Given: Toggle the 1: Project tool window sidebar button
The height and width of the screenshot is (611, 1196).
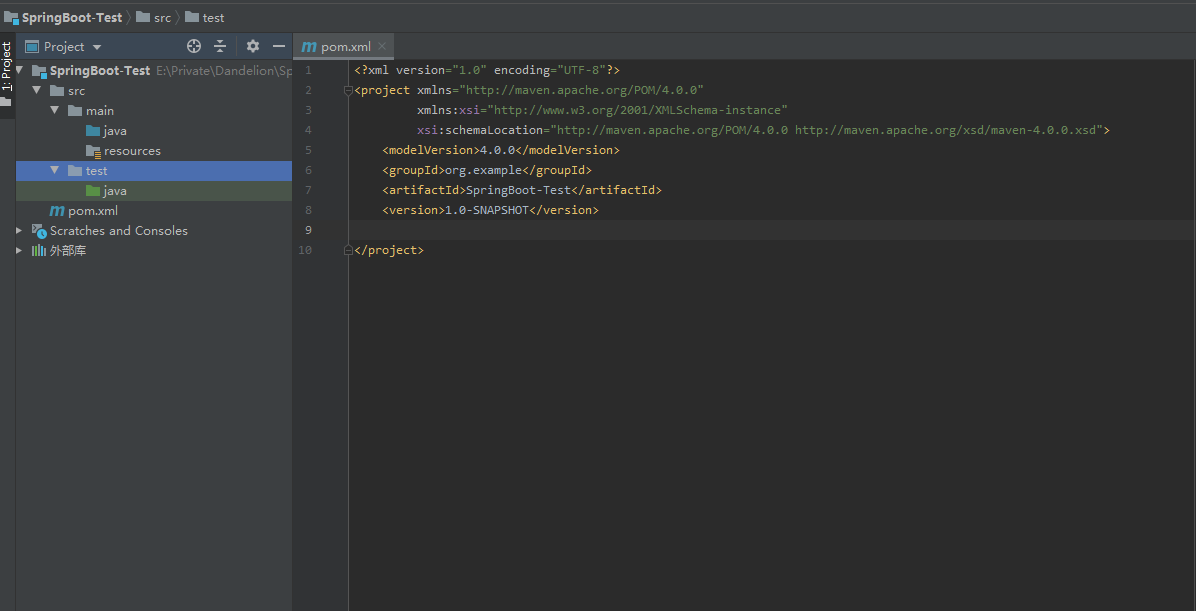Looking at the screenshot, I should pyautogui.click(x=7, y=67).
